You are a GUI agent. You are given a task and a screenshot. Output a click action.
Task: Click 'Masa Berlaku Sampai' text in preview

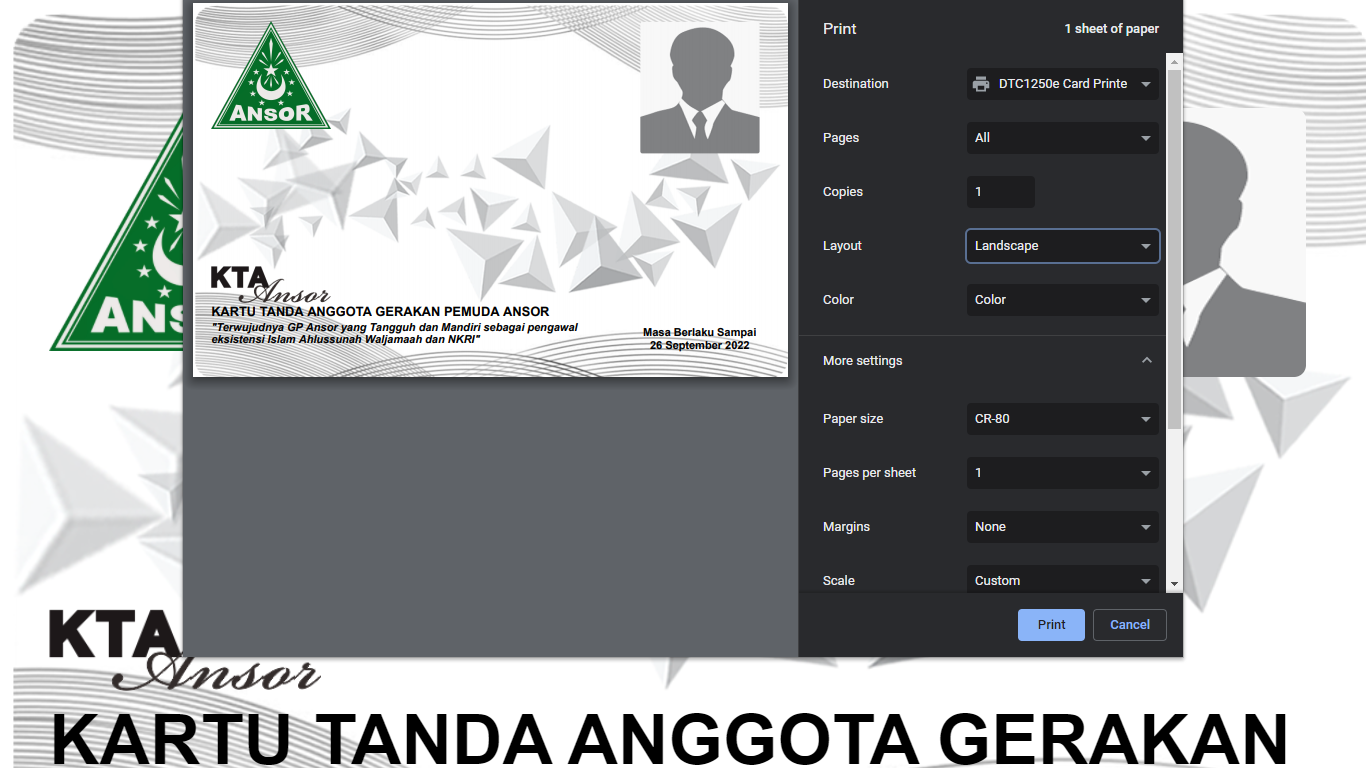click(x=699, y=332)
